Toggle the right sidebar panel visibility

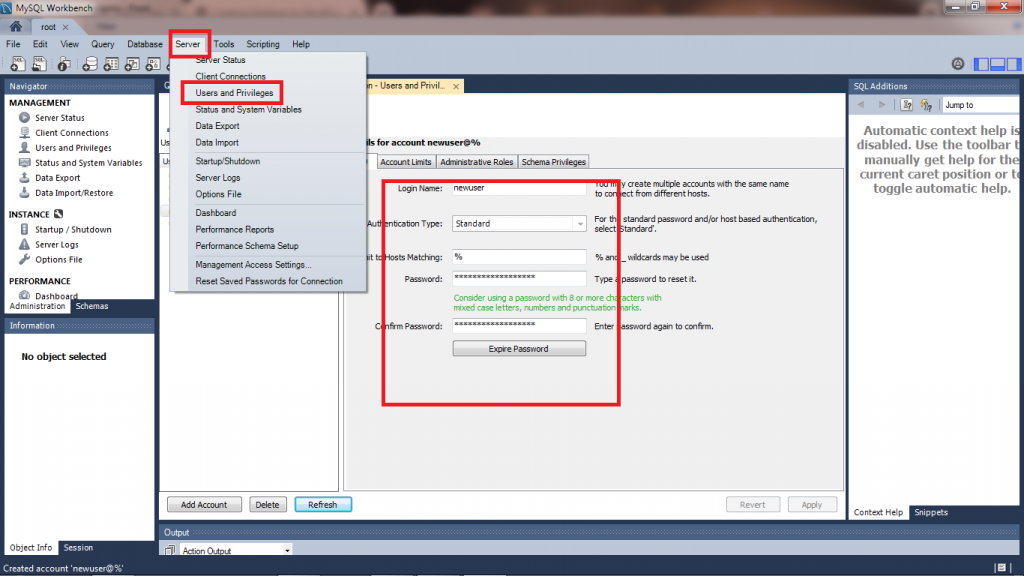tap(1012, 64)
